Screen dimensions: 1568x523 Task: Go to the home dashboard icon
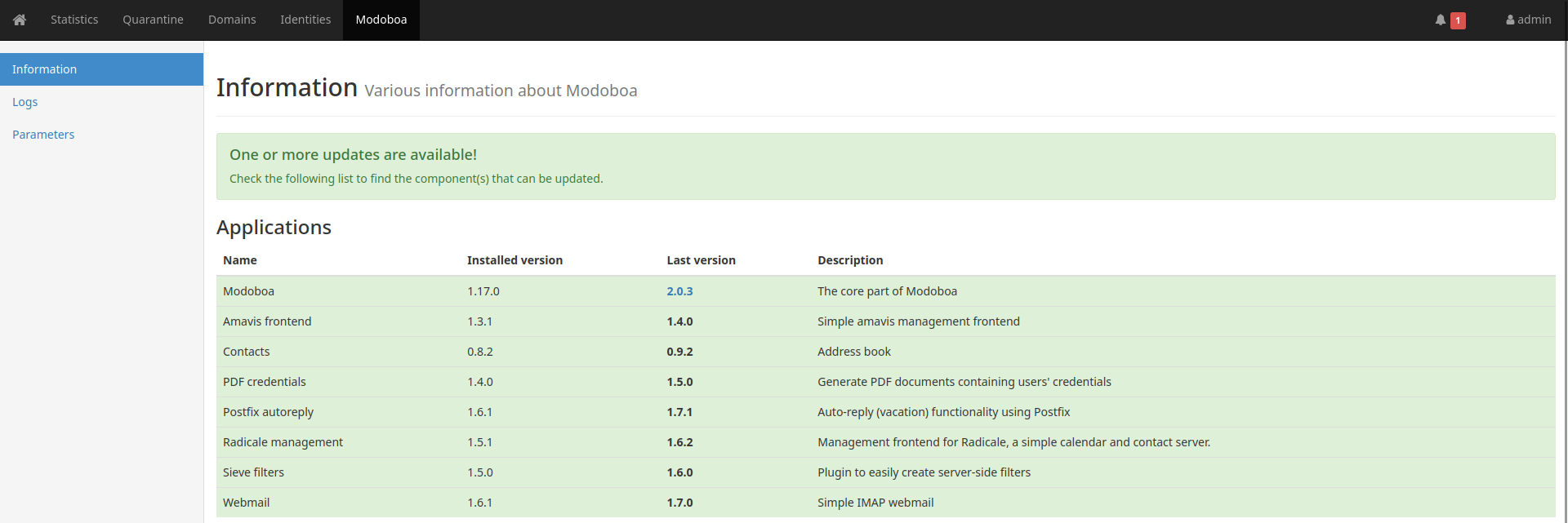pos(20,20)
